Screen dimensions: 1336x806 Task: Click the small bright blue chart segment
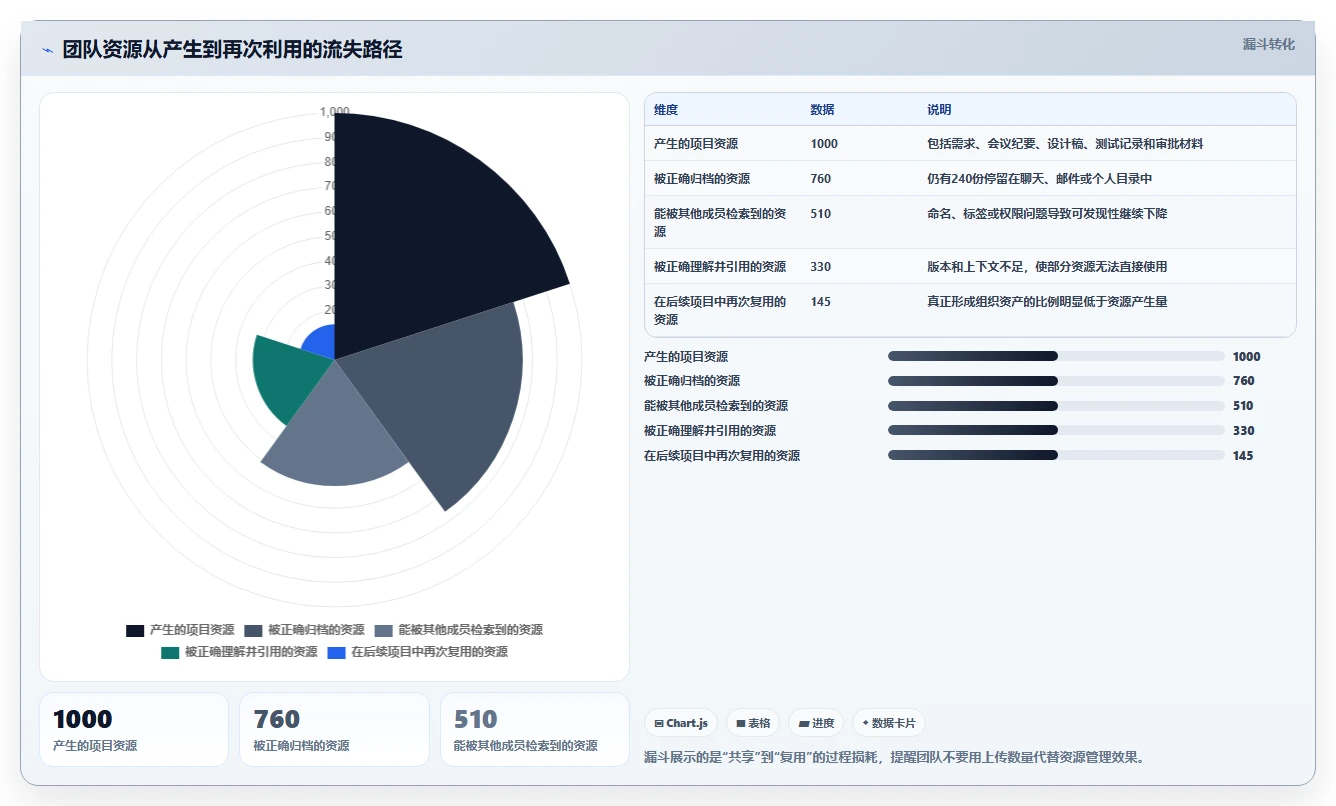pos(322,343)
